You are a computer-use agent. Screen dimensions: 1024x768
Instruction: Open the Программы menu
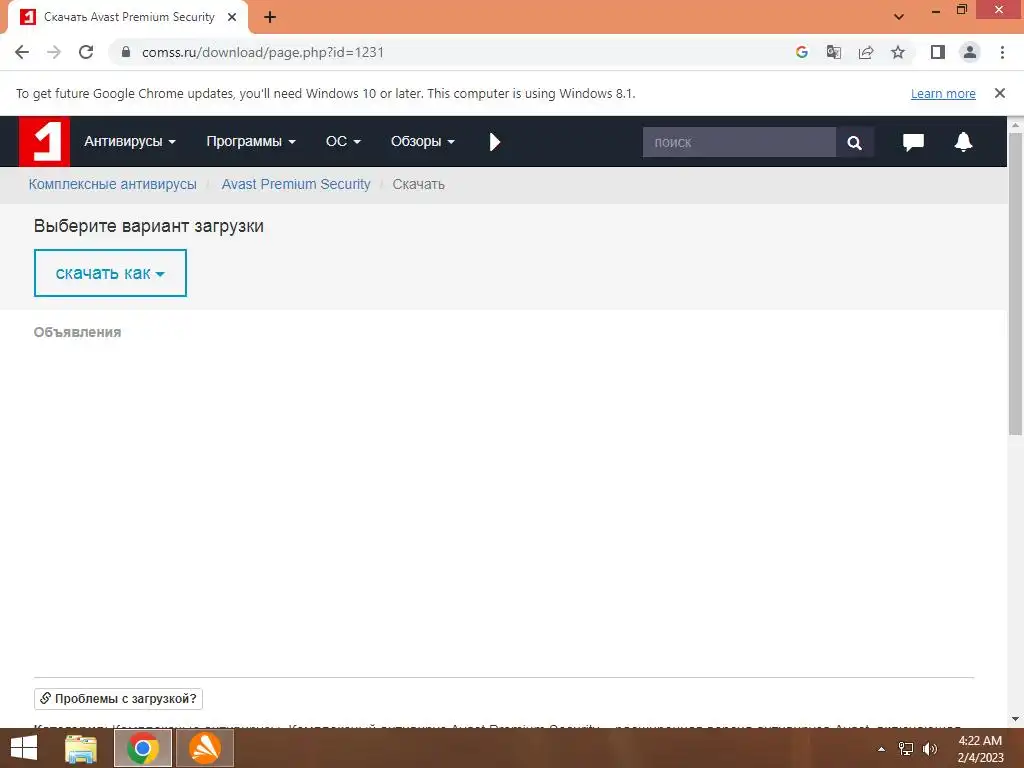[x=251, y=142]
